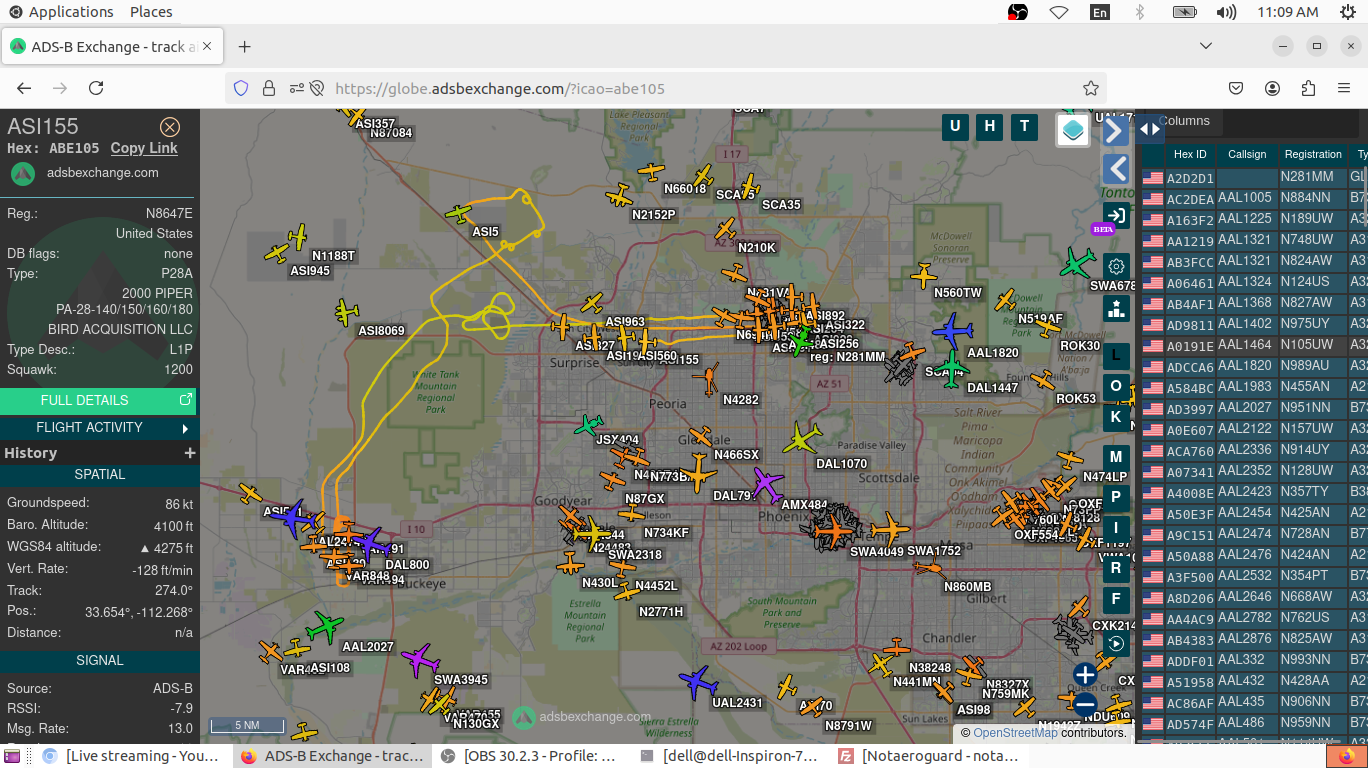Click the table width resize arrows icon
Viewport: 1368px width, 768px height.
1150,128
